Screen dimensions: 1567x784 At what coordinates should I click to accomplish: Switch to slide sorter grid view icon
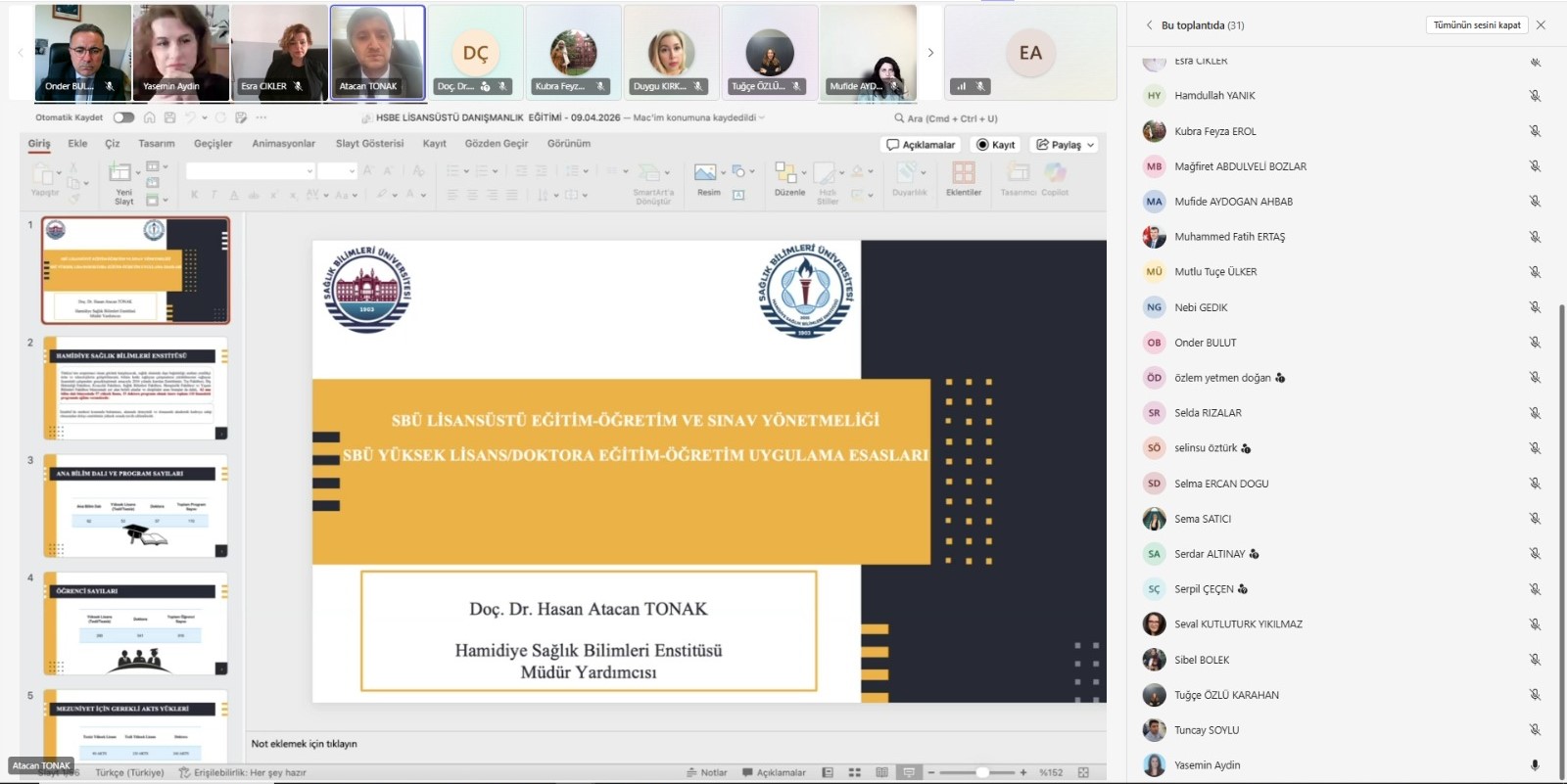pyautogui.click(x=854, y=772)
